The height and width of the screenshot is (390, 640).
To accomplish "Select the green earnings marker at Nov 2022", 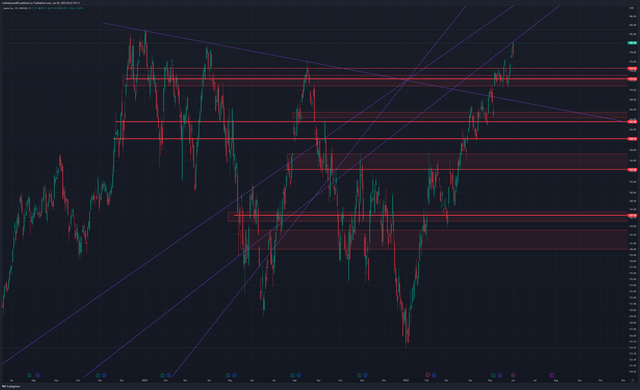I will 359,375.
